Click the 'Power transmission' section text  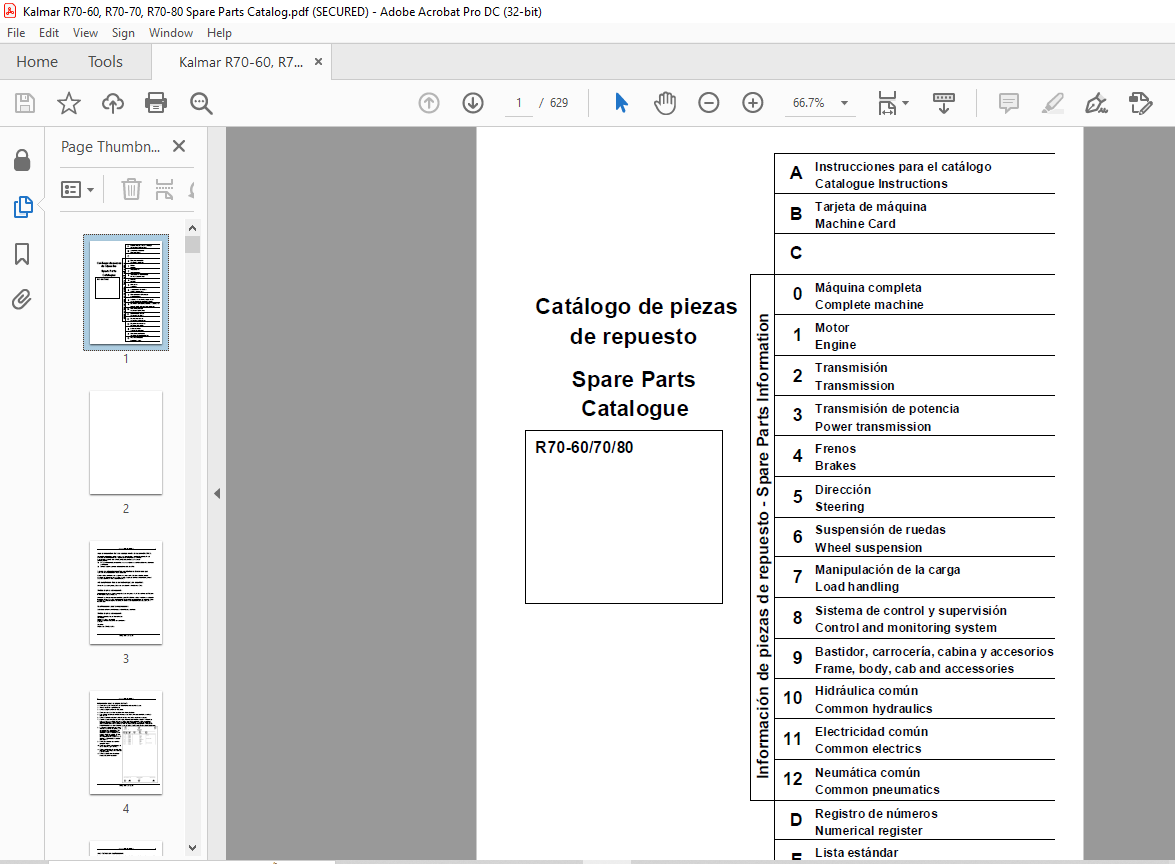(x=873, y=426)
